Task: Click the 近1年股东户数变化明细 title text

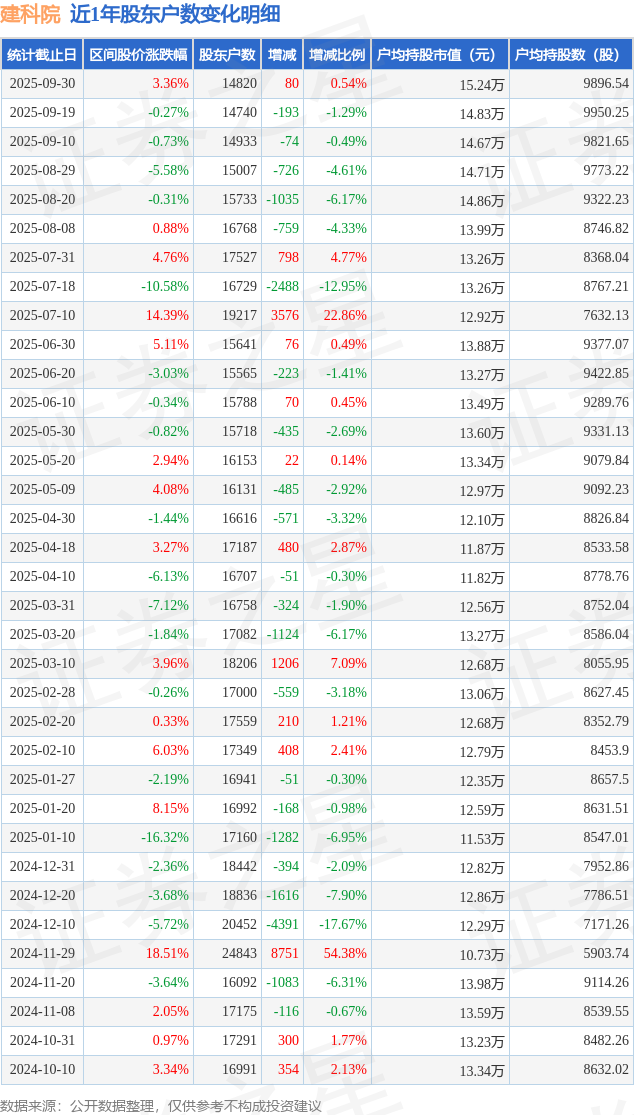Action: point(175,14)
